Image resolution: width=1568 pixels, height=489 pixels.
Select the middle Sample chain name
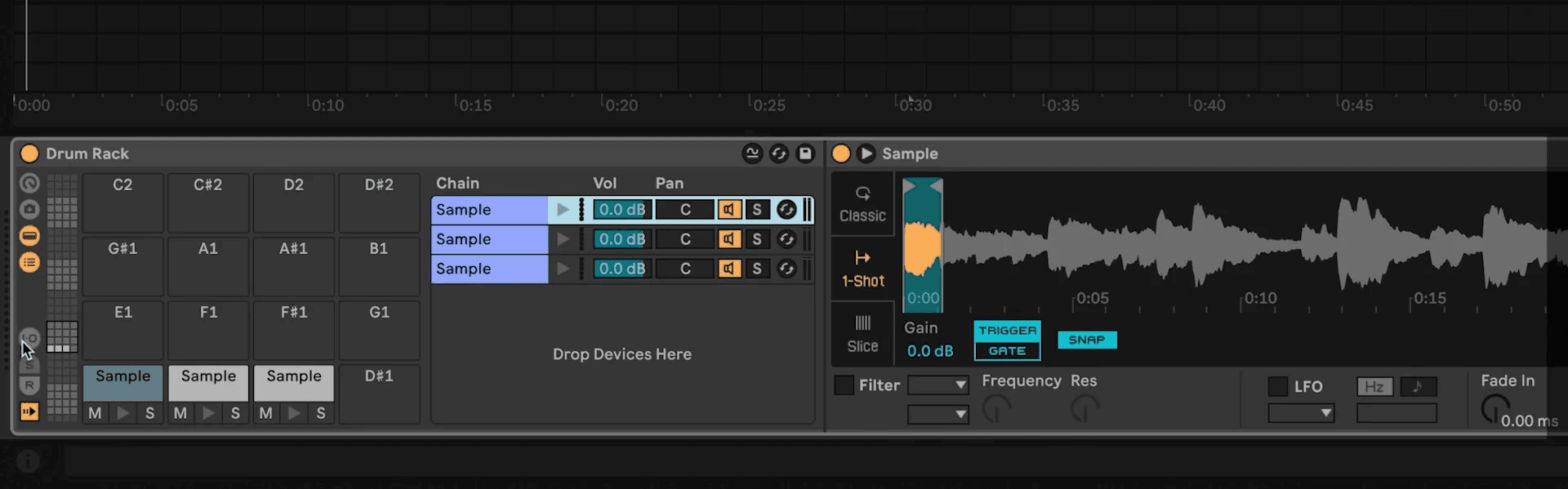[489, 239]
